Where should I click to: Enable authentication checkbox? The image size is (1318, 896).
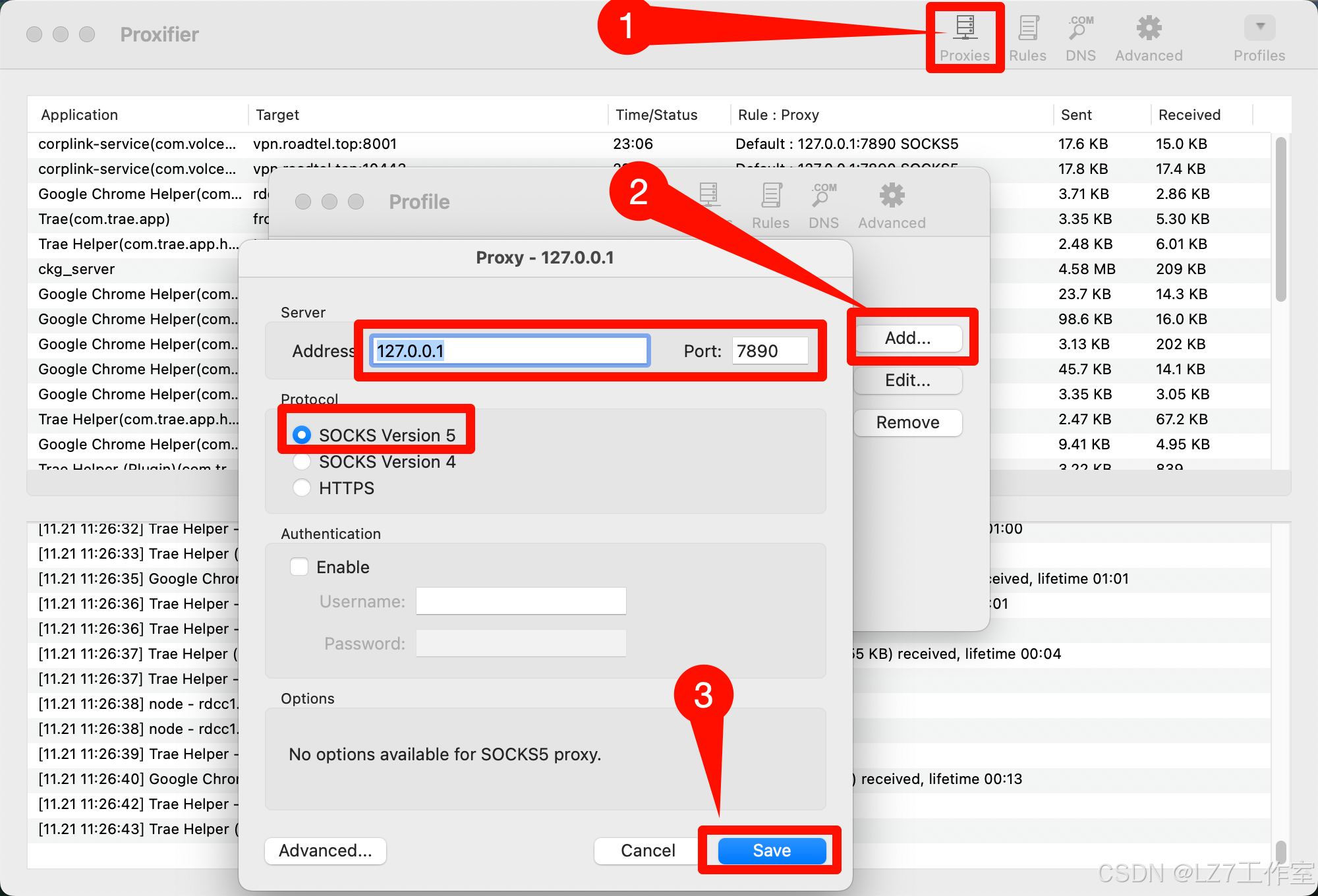point(299,567)
